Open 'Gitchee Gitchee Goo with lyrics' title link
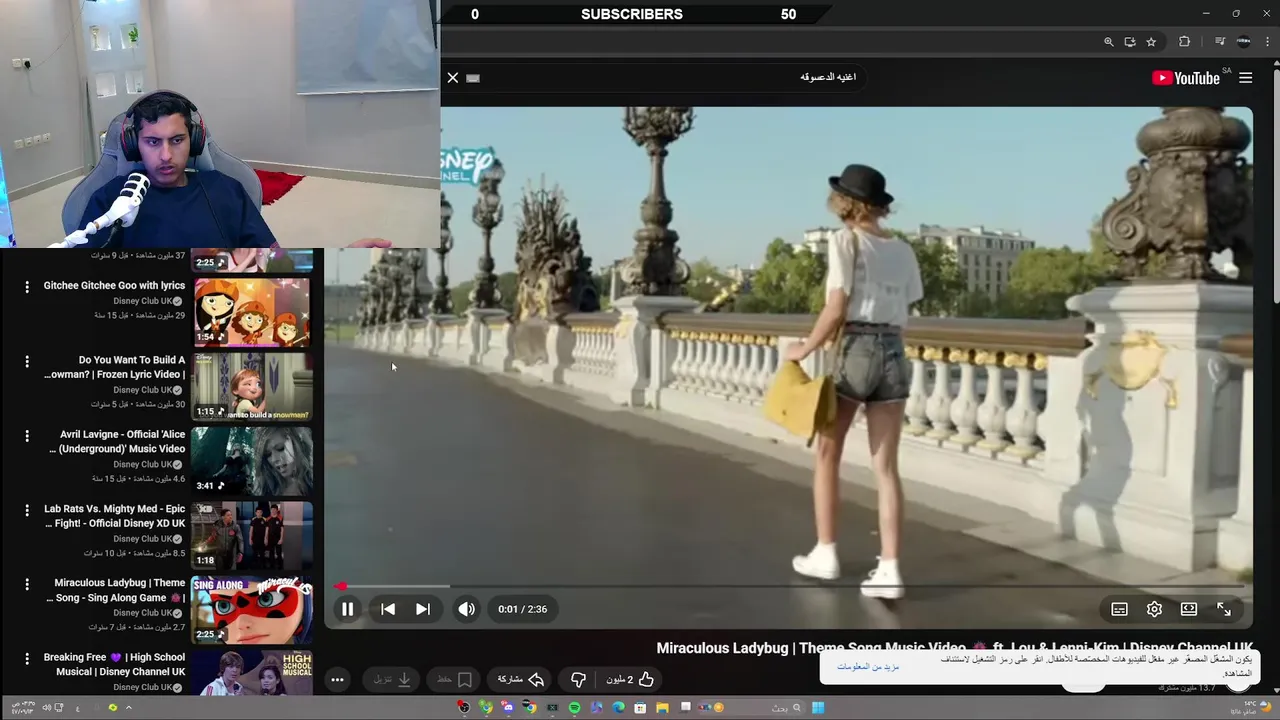 (114, 286)
